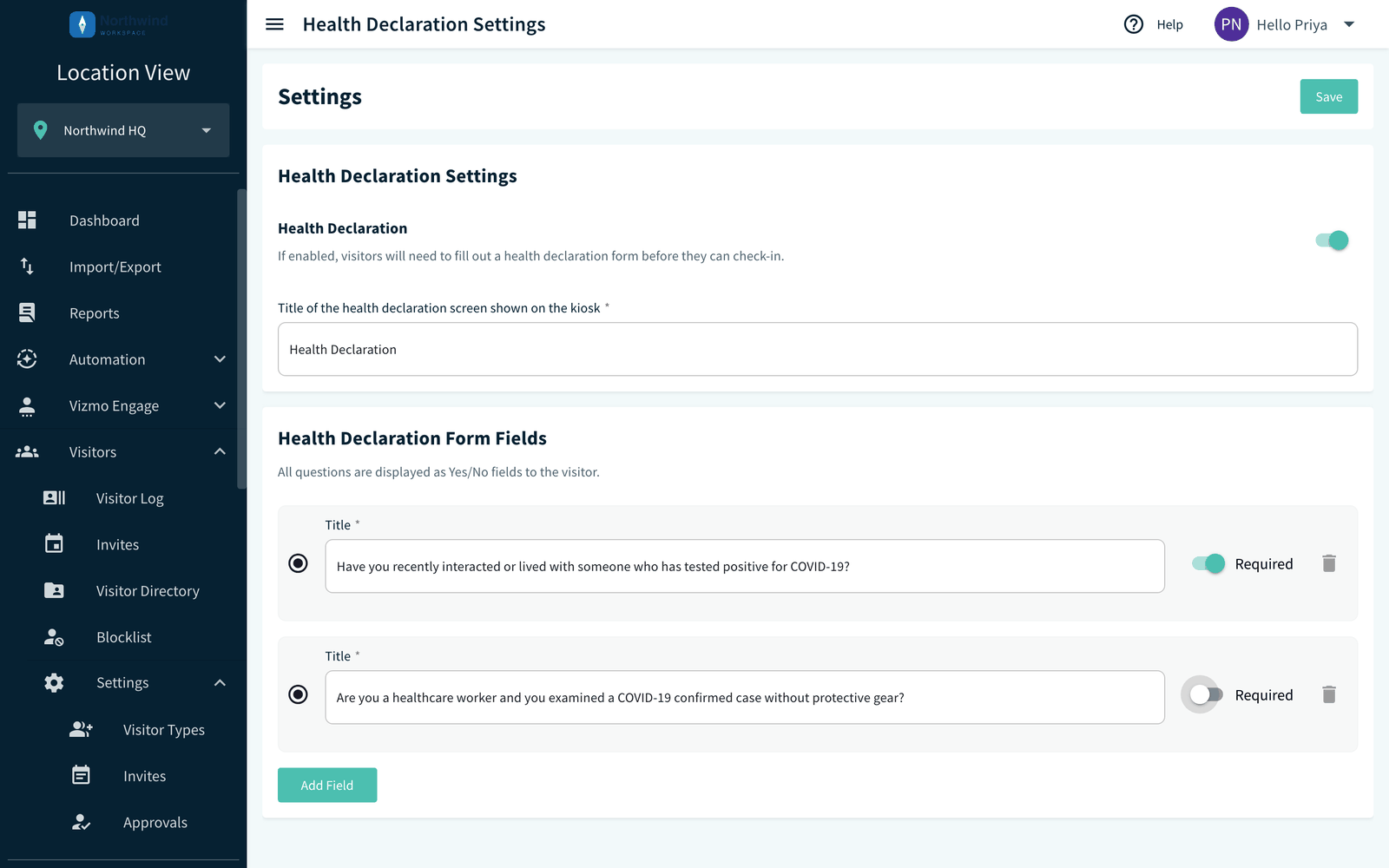Click the sidebar vertical scrollbar
Viewport: 1389px width, 868px height.
coord(241,339)
